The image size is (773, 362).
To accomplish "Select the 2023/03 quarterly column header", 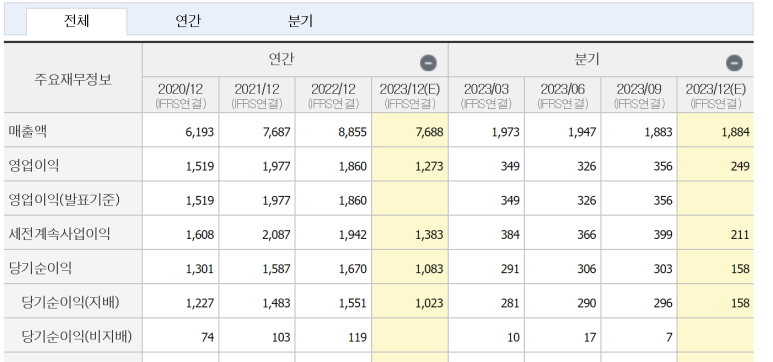I will (486, 95).
